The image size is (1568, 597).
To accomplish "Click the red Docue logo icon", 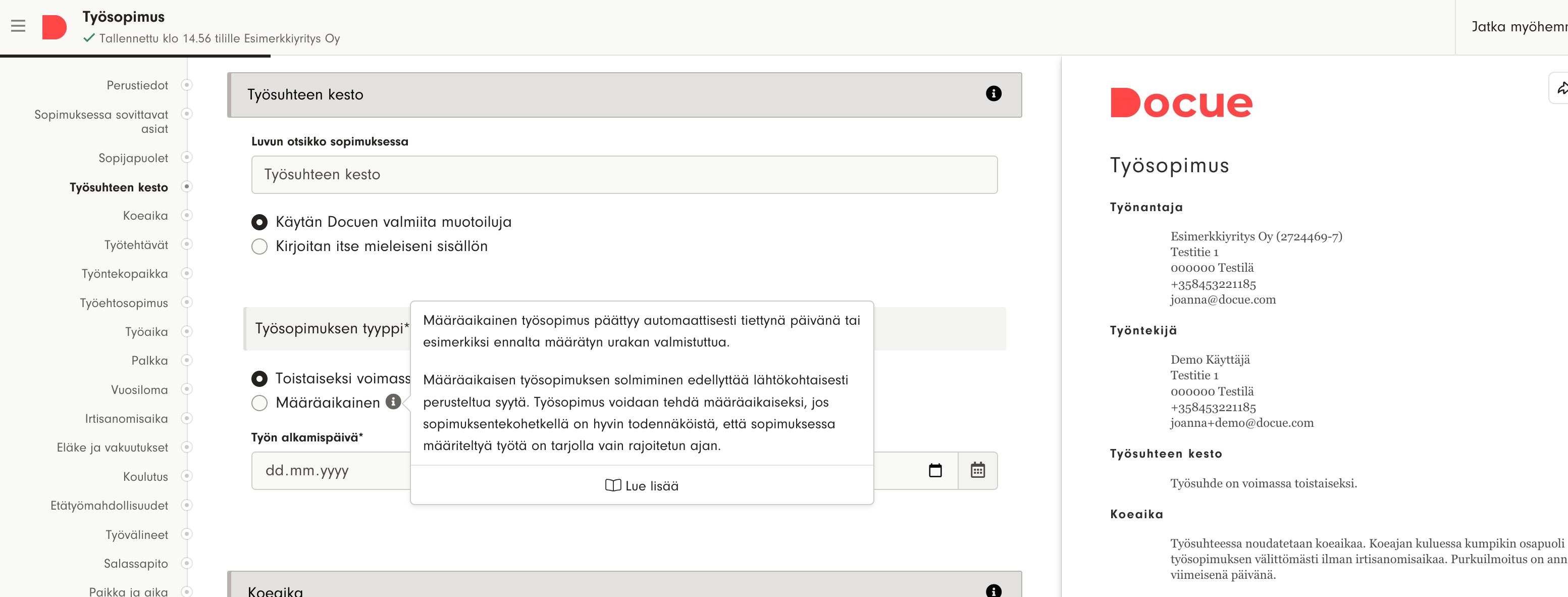I will tap(54, 27).
